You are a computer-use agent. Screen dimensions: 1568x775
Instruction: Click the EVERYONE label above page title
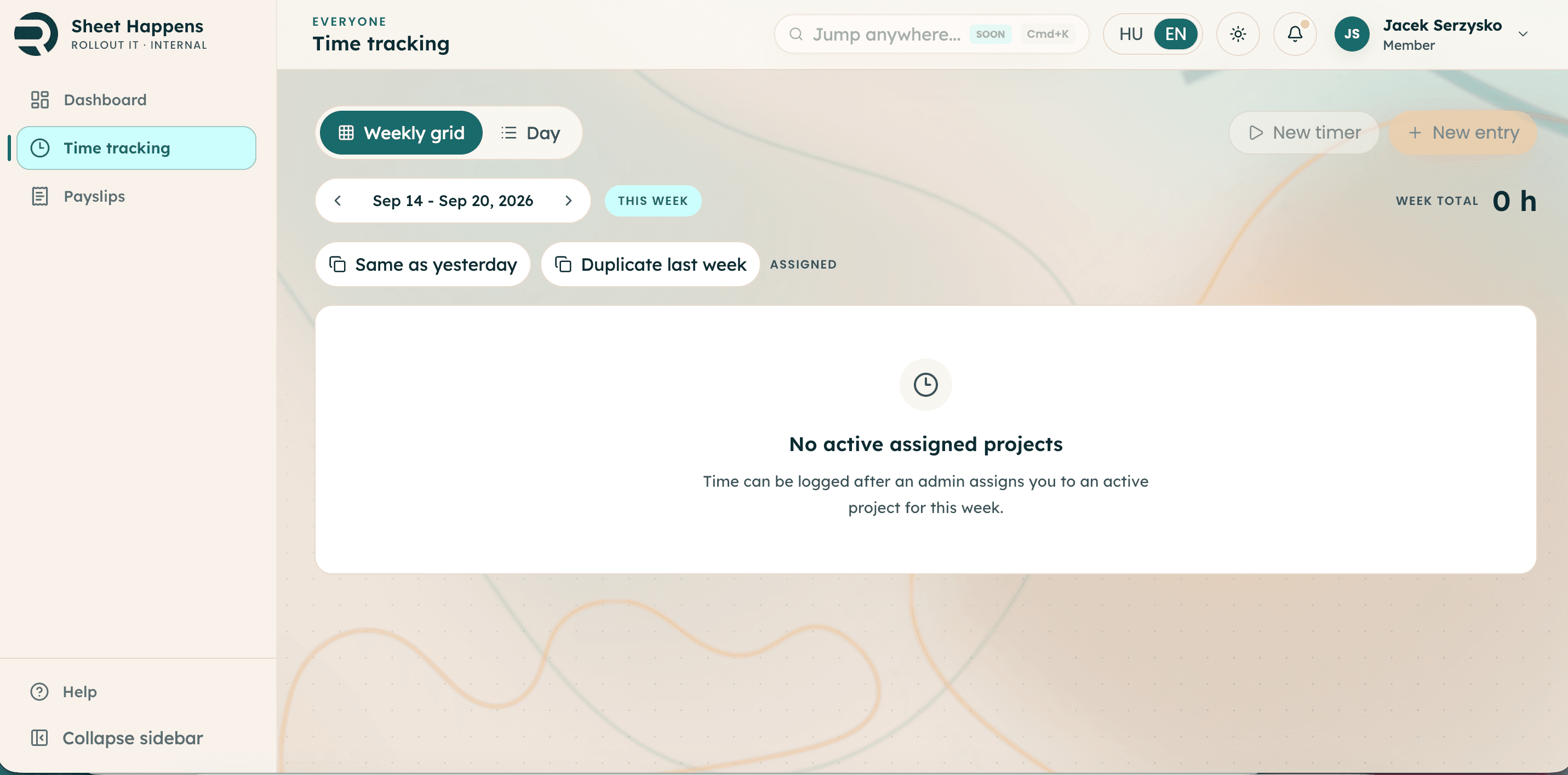tap(350, 21)
